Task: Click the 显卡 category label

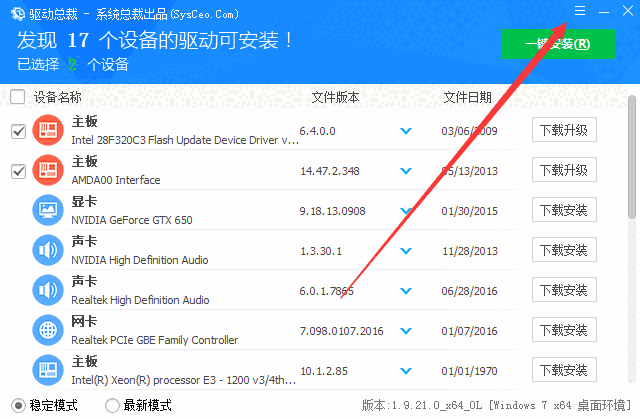Action: pos(84,201)
